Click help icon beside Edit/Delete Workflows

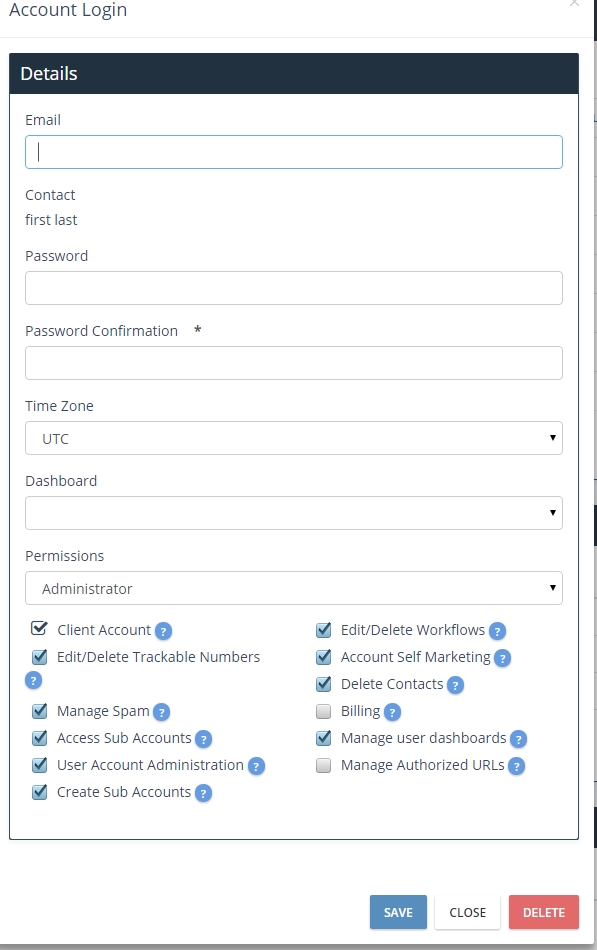497,631
